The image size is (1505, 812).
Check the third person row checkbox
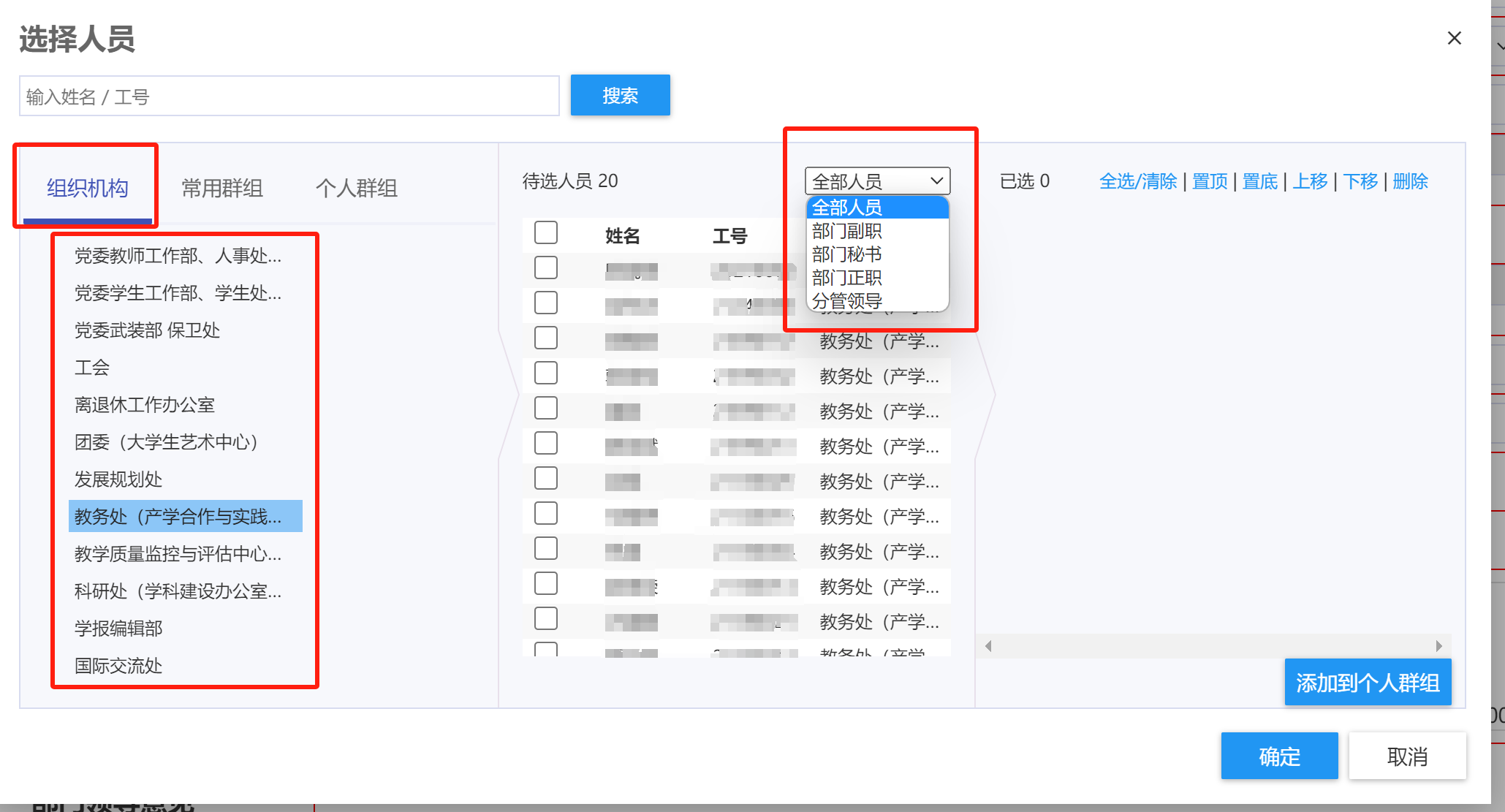coord(546,338)
